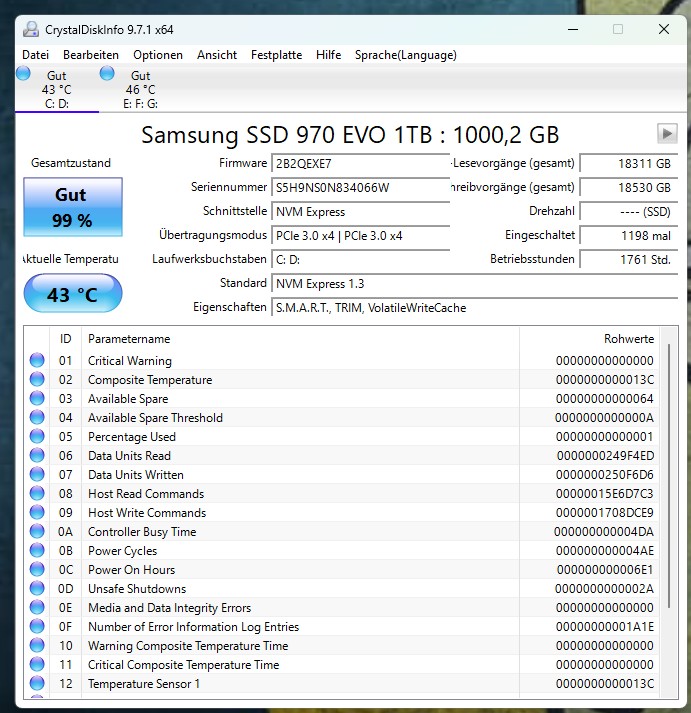Click the status orb of Media and Data Integrity Errors
The width and height of the screenshot is (691, 713).
coord(37,608)
